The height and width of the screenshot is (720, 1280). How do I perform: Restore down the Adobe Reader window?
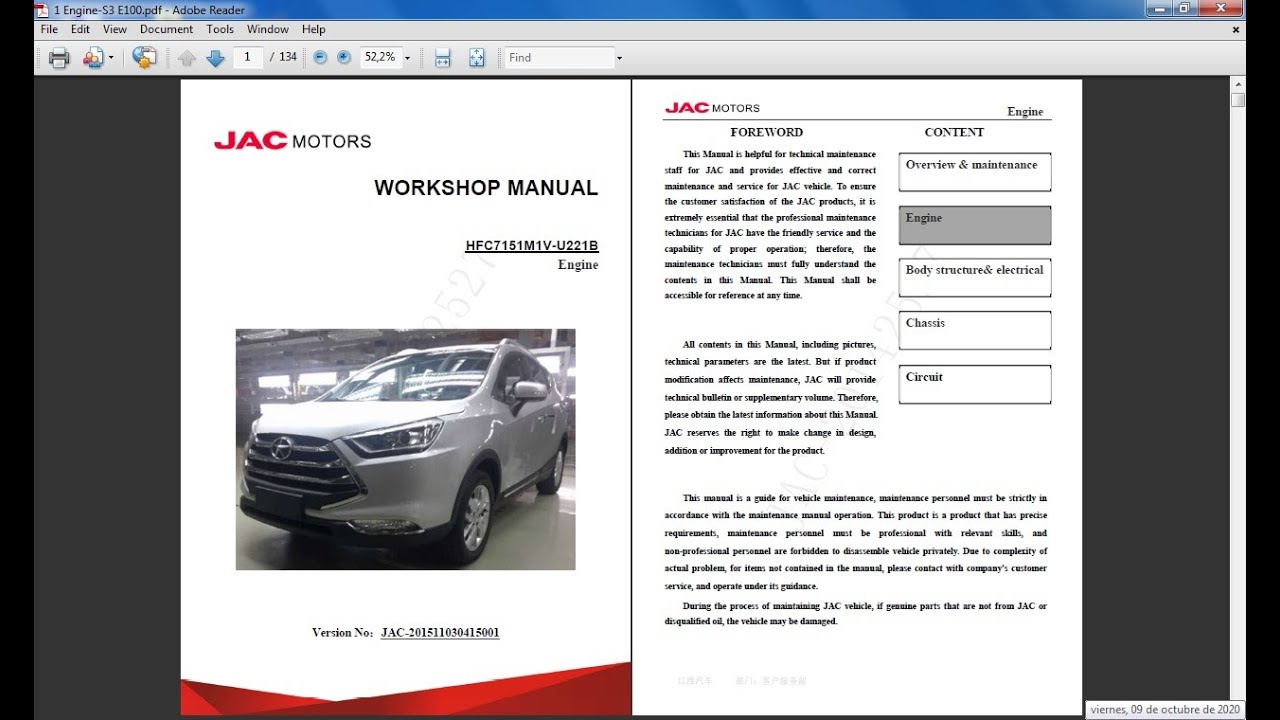tap(1184, 8)
